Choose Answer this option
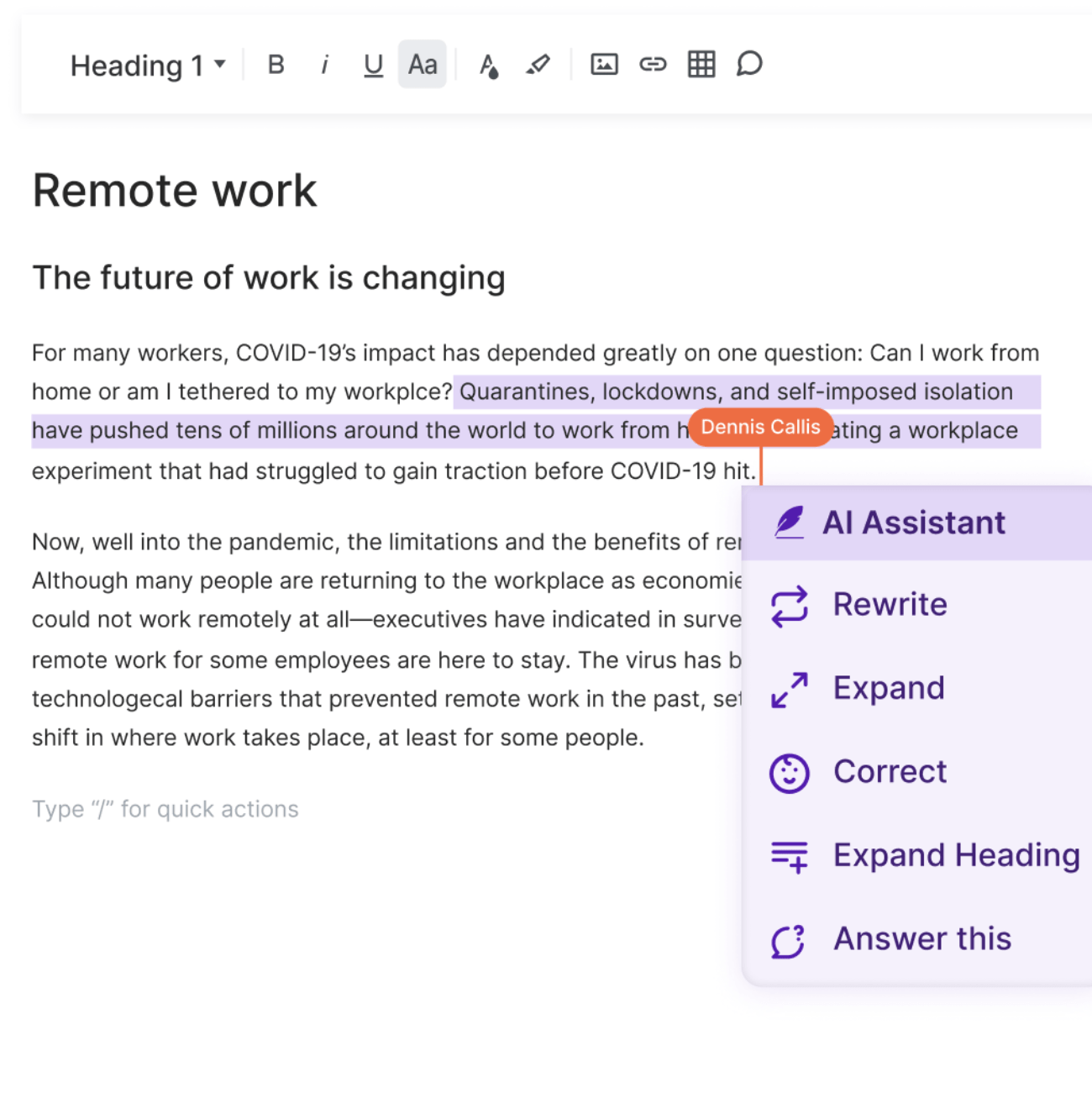 tap(917, 939)
